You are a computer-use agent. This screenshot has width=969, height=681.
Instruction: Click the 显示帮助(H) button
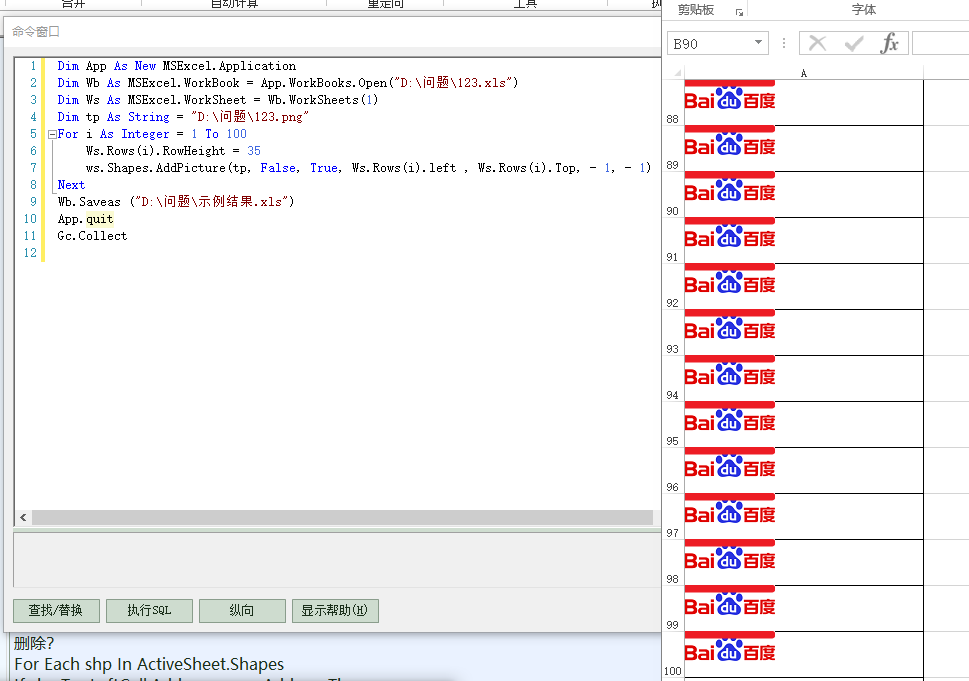pyautogui.click(x=335, y=610)
